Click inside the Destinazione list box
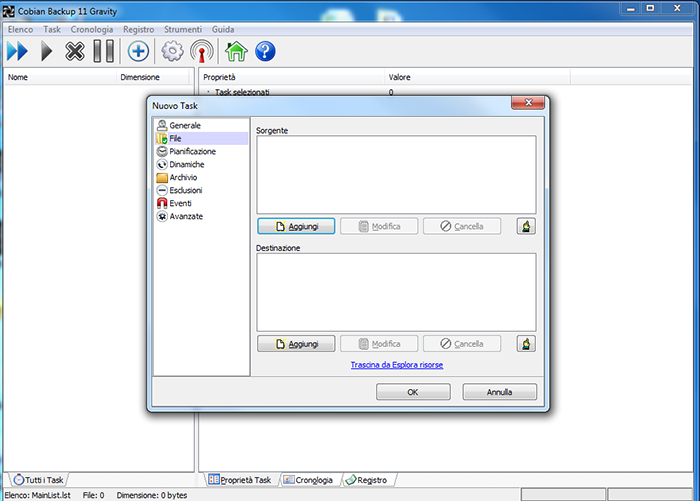Image resolution: width=700 pixels, height=501 pixels. [x=396, y=292]
